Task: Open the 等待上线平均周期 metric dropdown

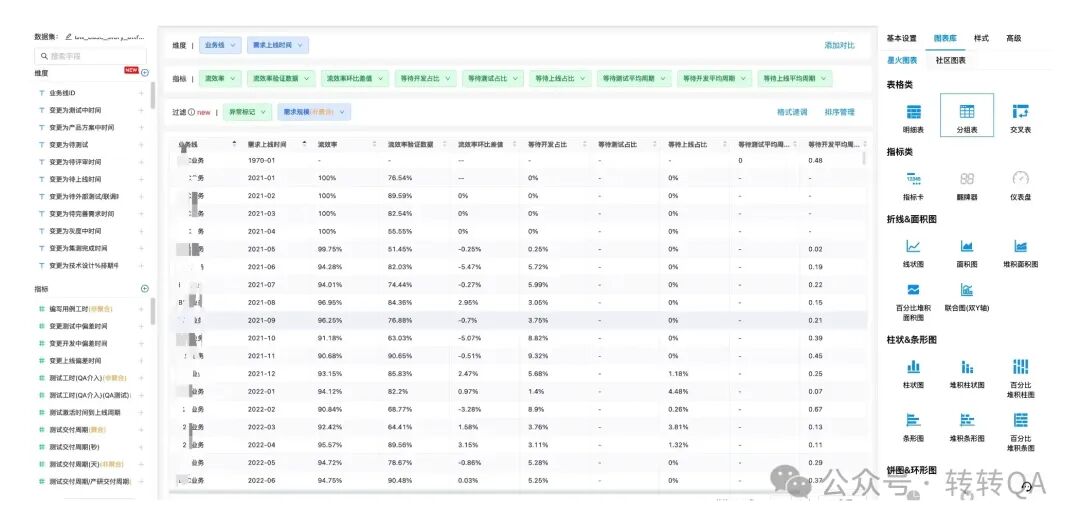Action: tap(794, 78)
